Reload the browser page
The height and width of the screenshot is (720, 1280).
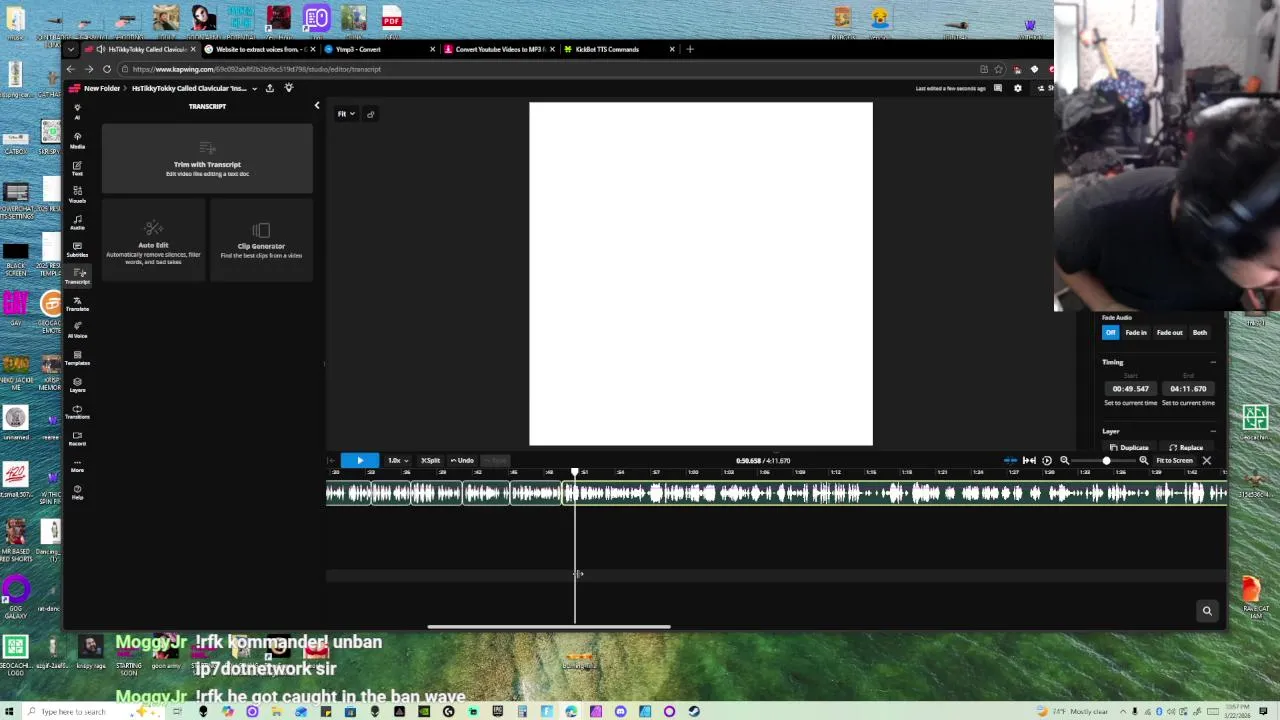(x=107, y=69)
